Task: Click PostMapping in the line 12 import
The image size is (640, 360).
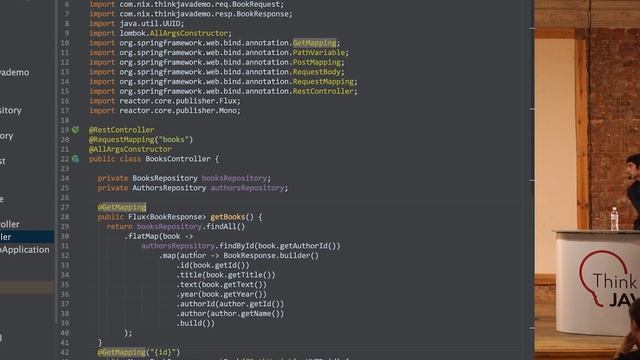Action: [x=317, y=62]
